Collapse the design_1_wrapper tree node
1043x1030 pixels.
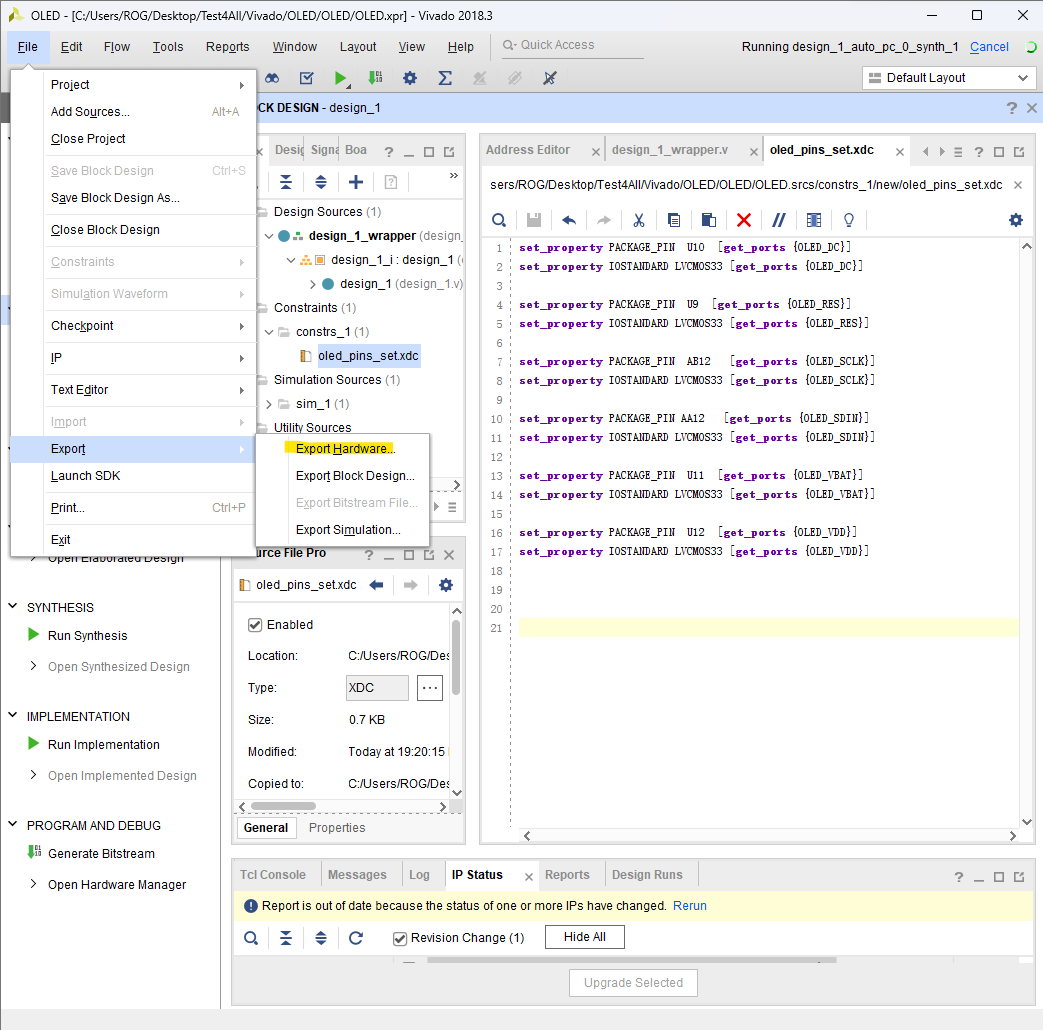(x=269, y=236)
